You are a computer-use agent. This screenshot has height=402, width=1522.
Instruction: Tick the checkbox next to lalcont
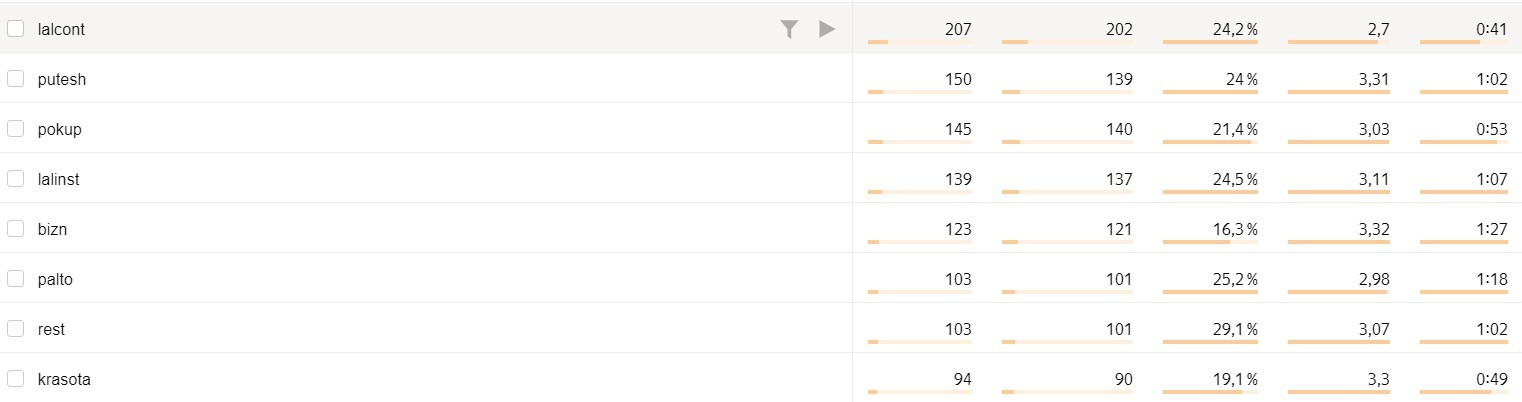[x=15, y=29]
